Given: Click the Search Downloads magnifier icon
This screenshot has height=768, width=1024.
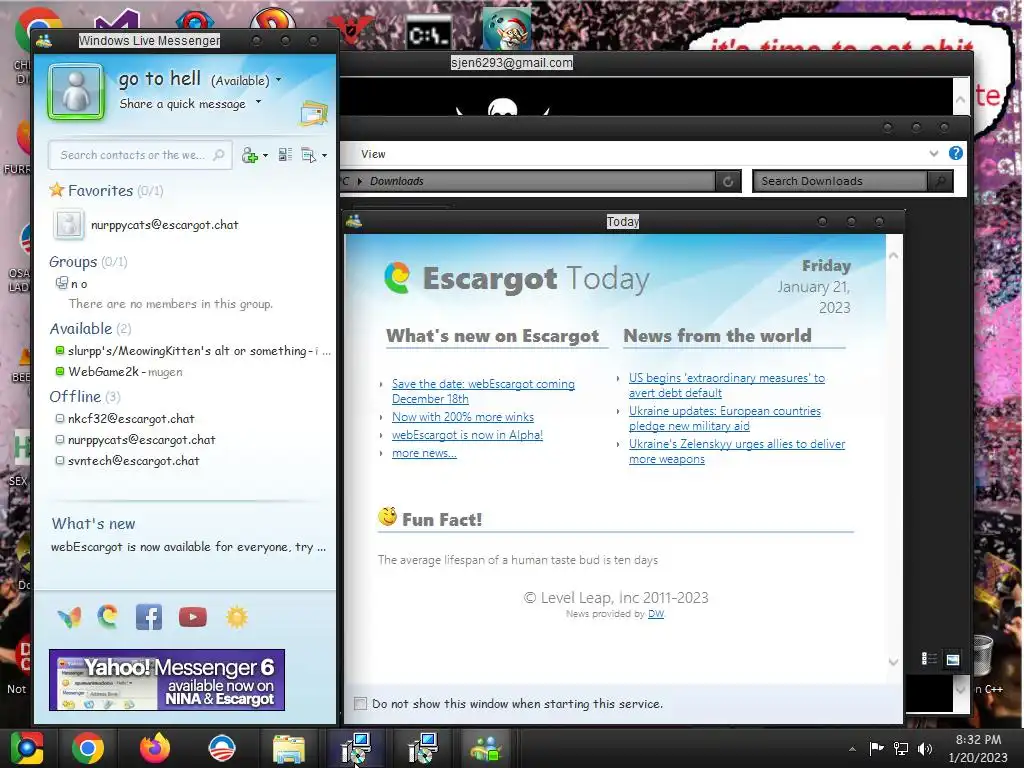Looking at the screenshot, I should tap(940, 182).
